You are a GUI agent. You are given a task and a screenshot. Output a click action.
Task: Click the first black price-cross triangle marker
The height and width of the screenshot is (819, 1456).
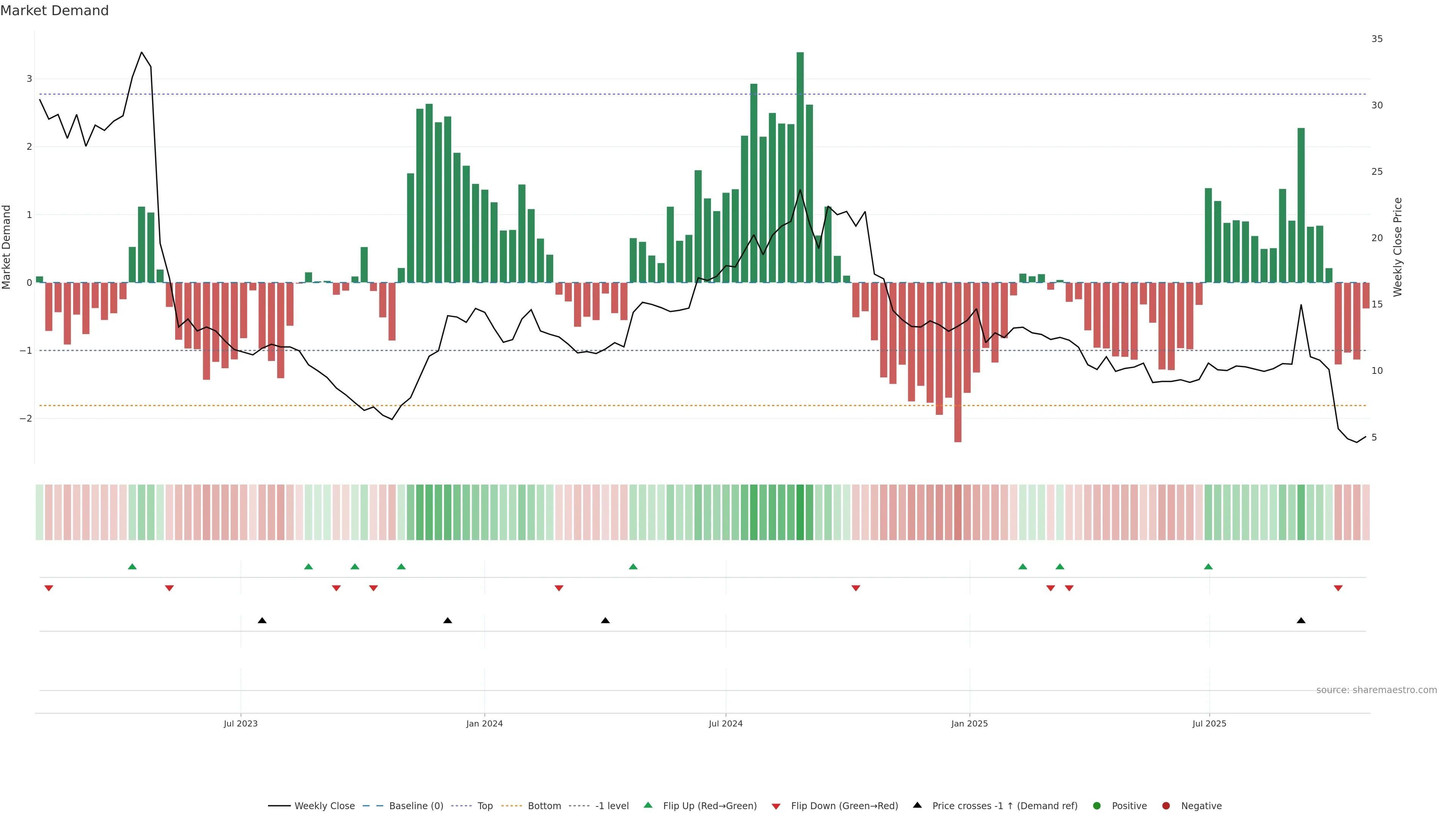262,621
